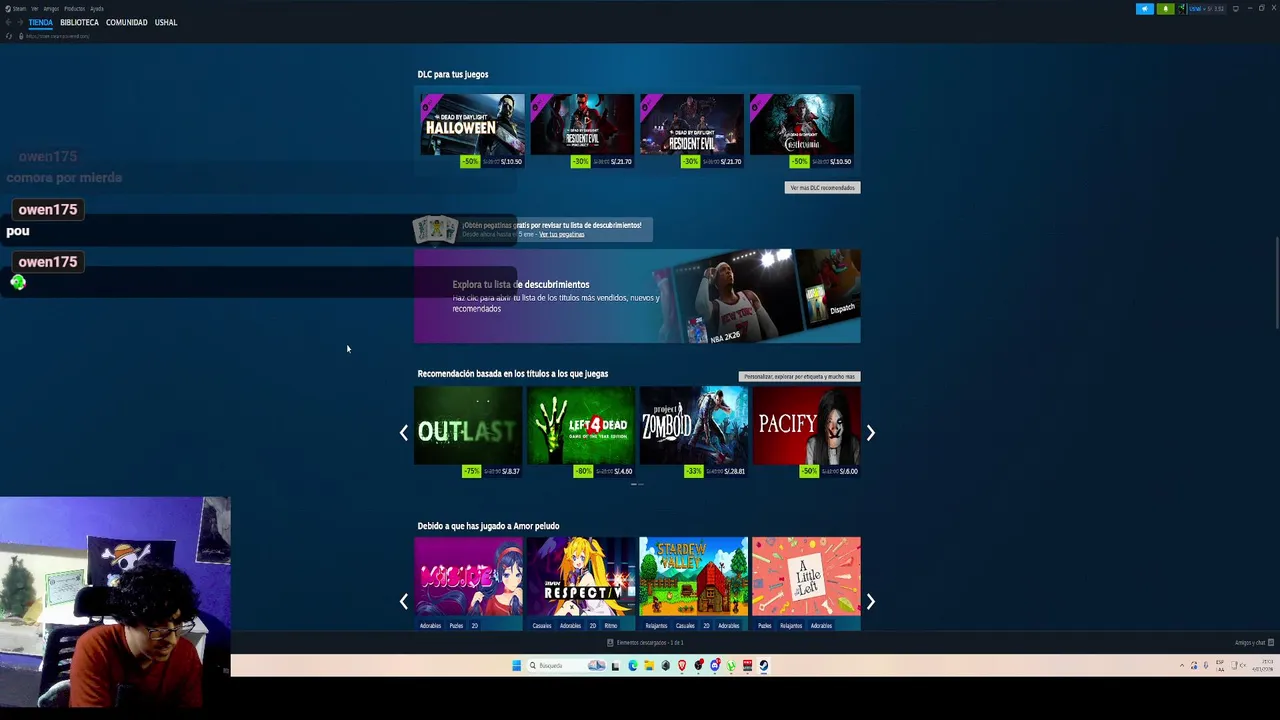This screenshot has width=1280, height=720.
Task: Open Discord from the taskbar
Action: pyautogui.click(x=715, y=665)
